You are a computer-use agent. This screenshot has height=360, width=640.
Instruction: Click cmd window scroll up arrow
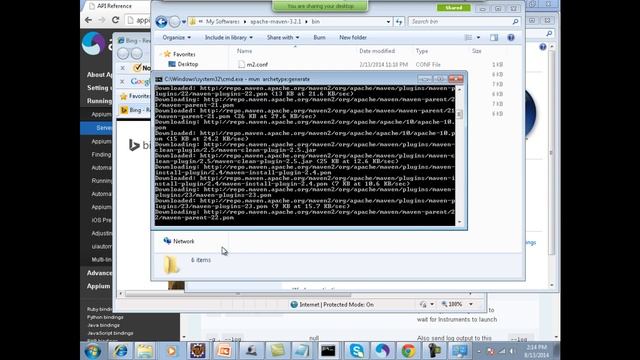point(460,89)
